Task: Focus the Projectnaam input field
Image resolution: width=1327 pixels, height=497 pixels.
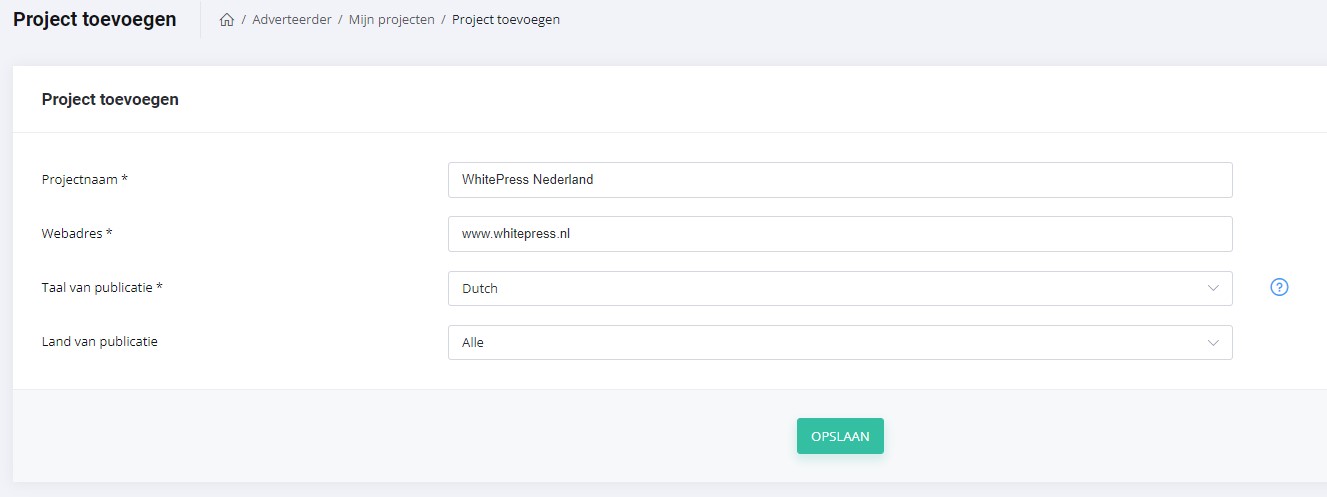Action: point(840,180)
